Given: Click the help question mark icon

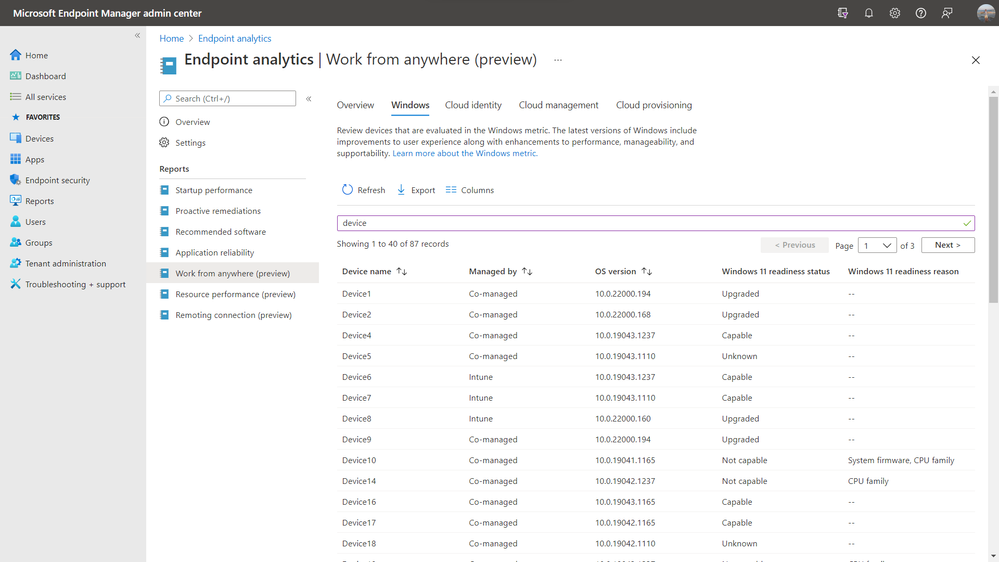Looking at the screenshot, I should pyautogui.click(x=921, y=13).
